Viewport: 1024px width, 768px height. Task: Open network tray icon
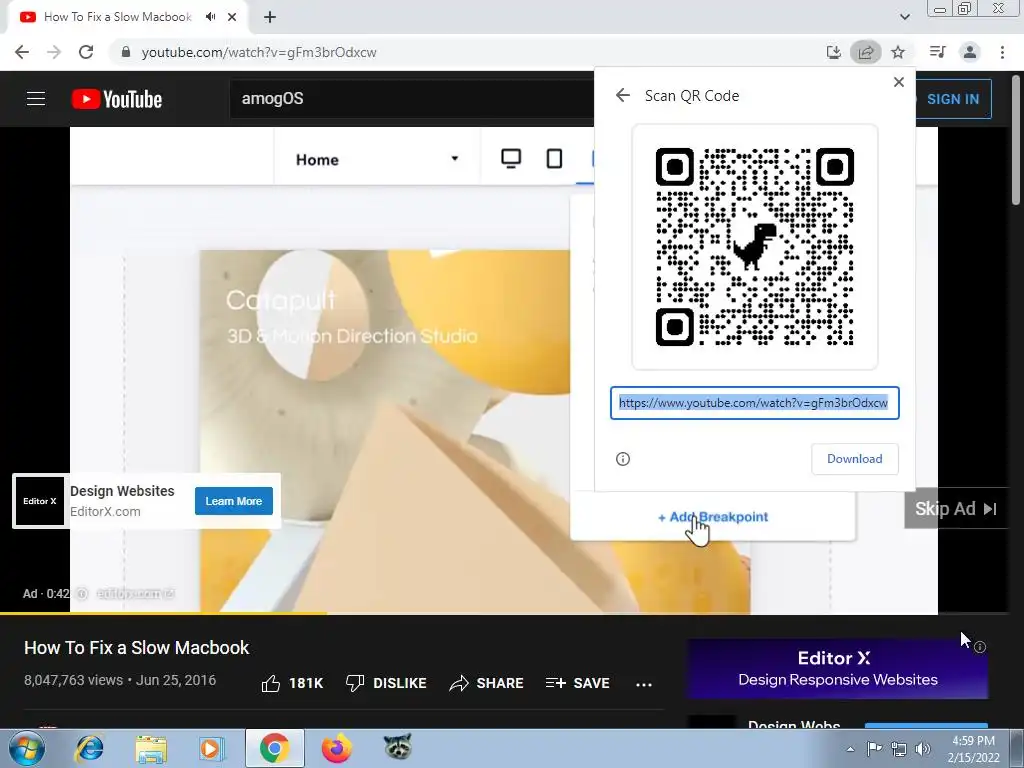point(899,749)
